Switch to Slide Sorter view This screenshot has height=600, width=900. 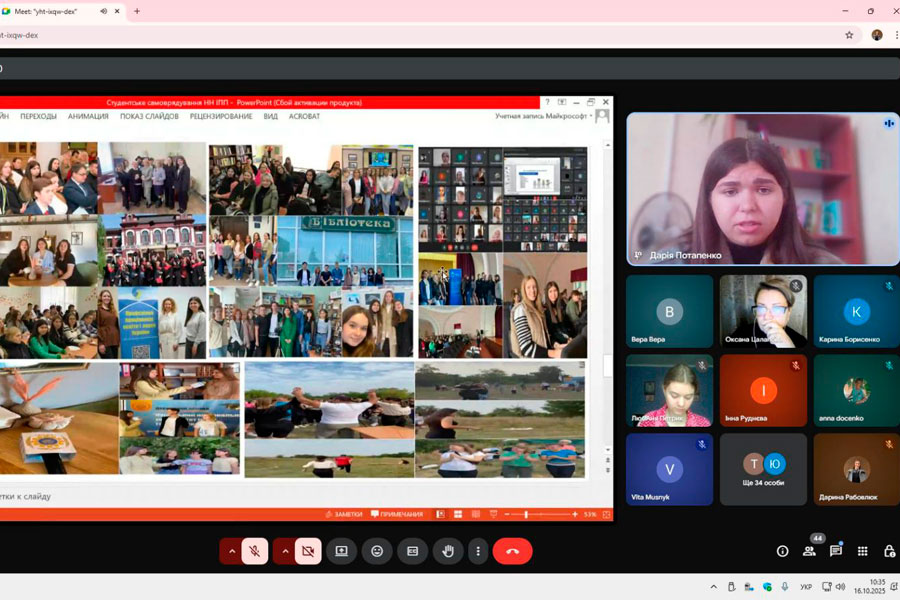[x=458, y=514]
